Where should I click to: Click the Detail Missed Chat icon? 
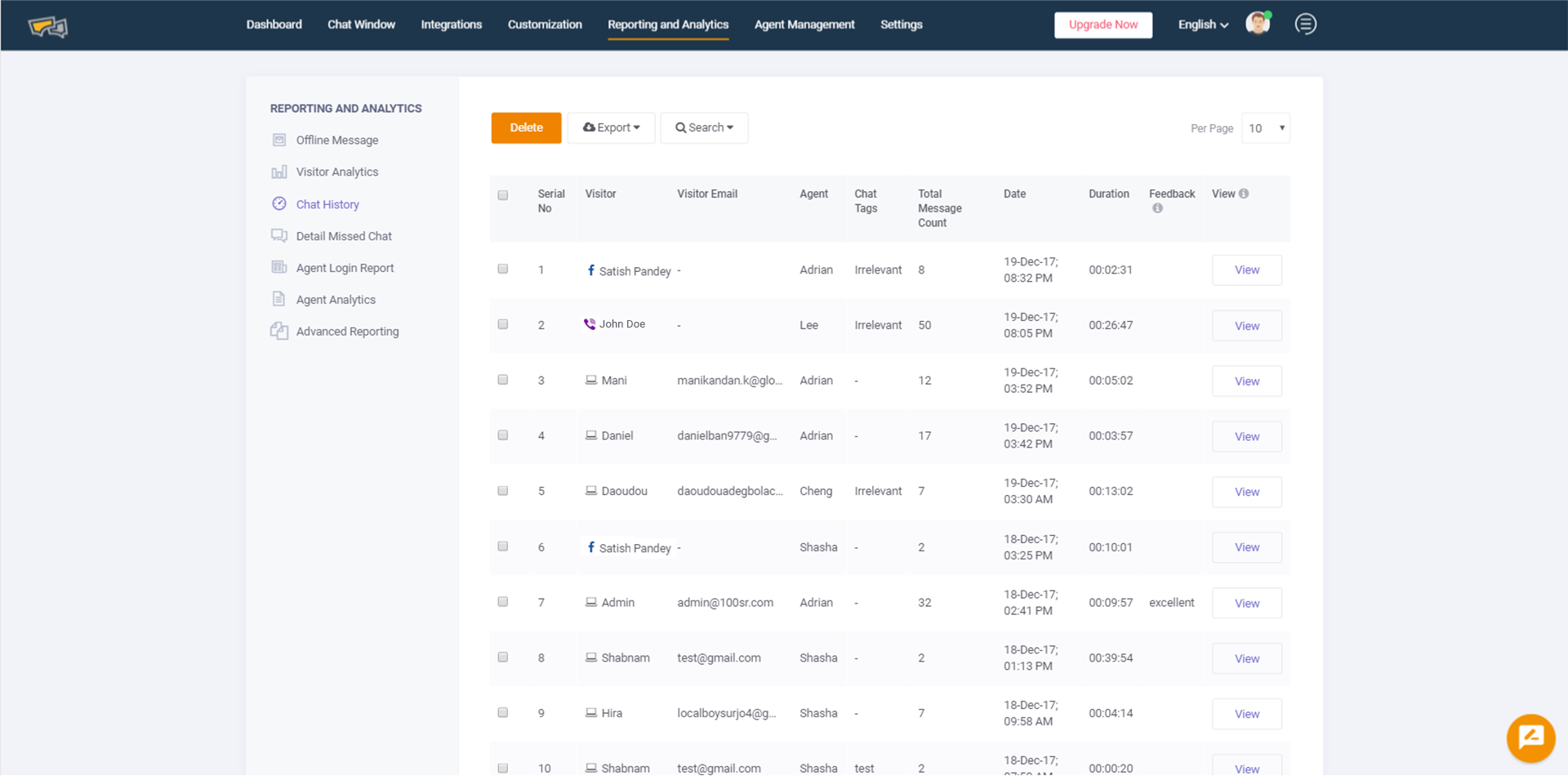(x=279, y=235)
